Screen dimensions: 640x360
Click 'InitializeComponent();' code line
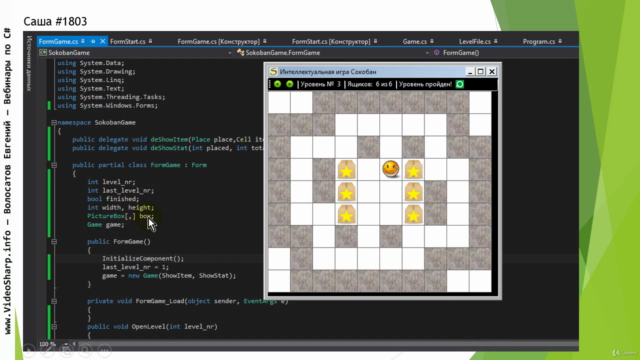click(143, 258)
